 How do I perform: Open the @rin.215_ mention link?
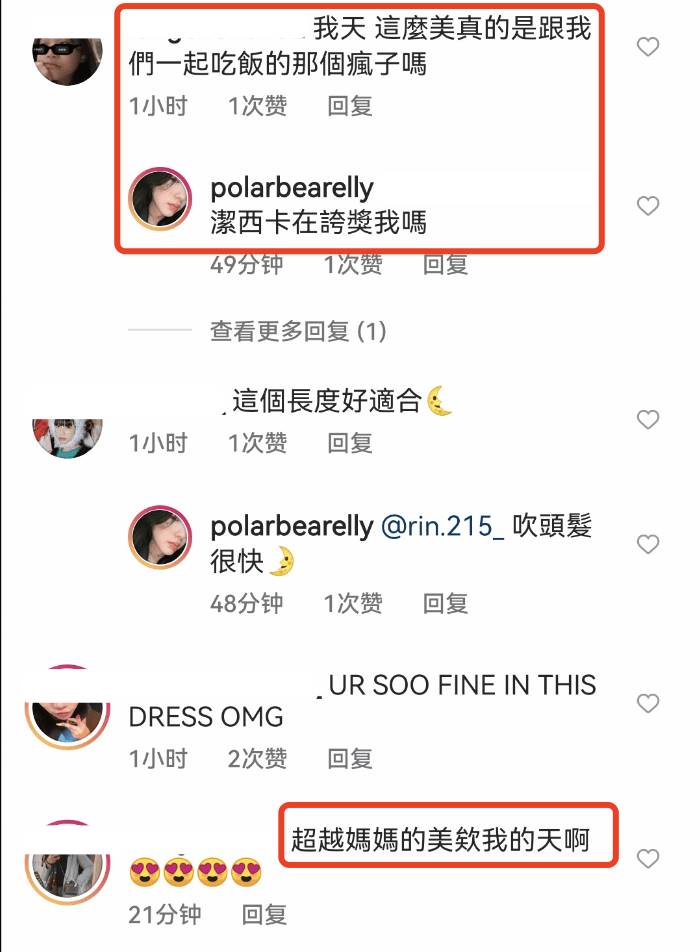click(442, 526)
